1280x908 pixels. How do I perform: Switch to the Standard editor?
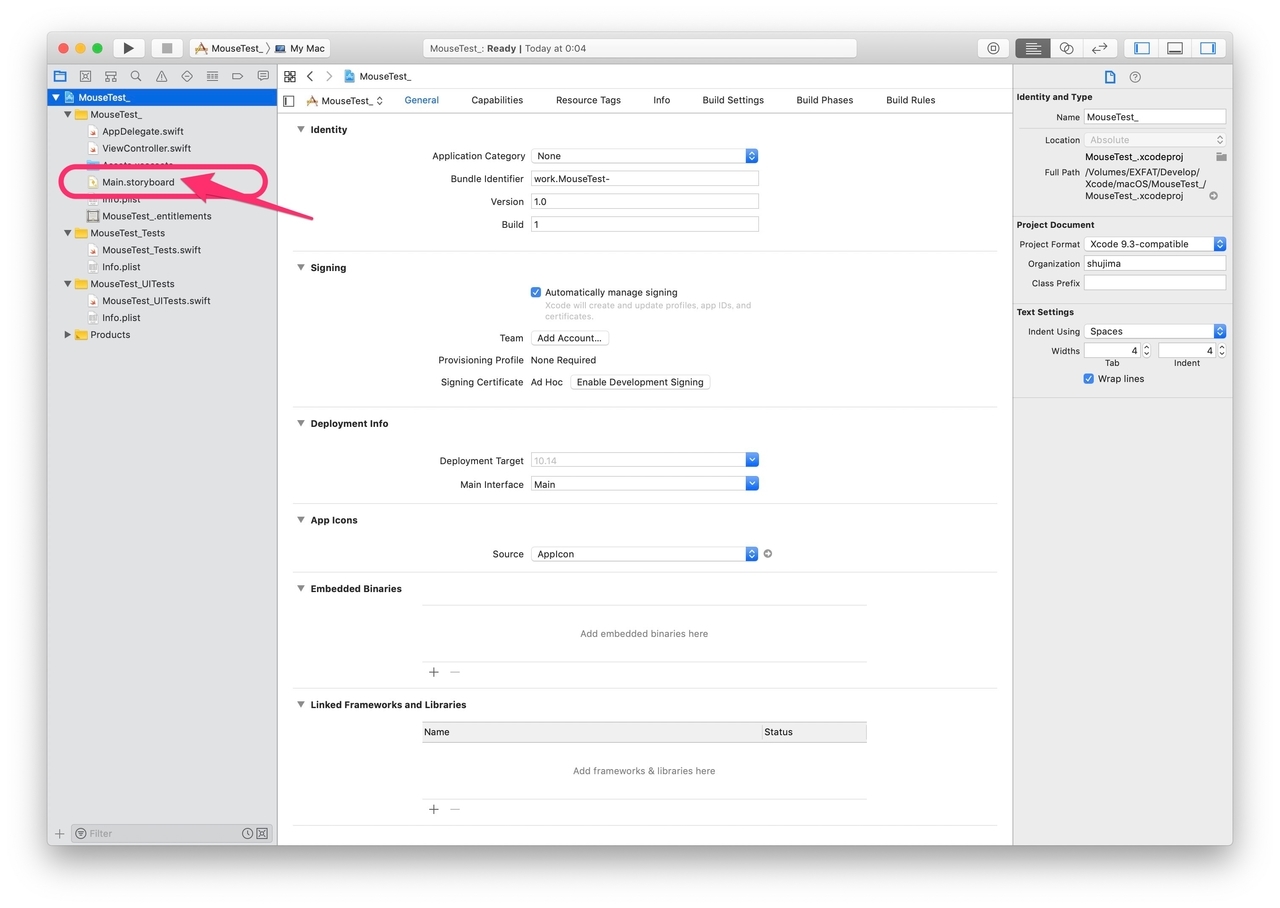[1033, 48]
